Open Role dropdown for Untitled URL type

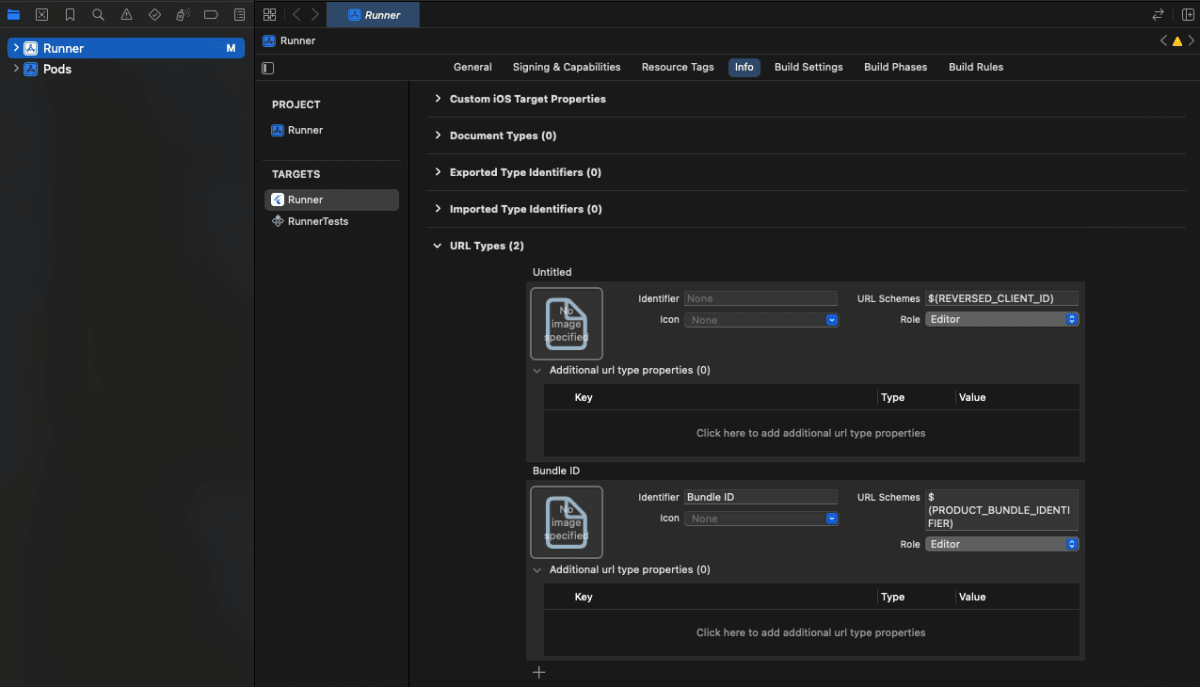point(1002,319)
